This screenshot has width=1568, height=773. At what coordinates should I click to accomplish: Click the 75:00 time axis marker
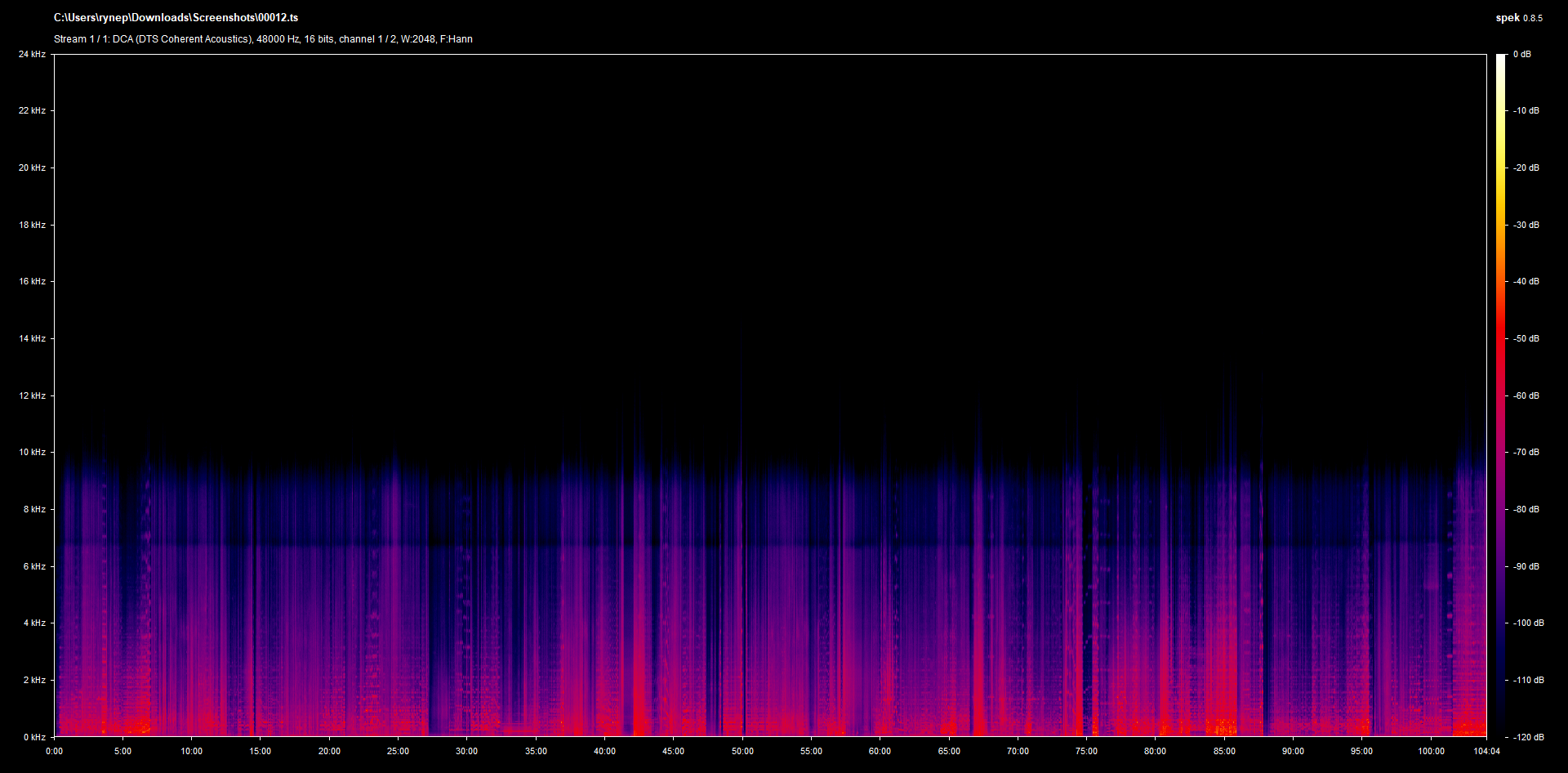tap(1086, 751)
